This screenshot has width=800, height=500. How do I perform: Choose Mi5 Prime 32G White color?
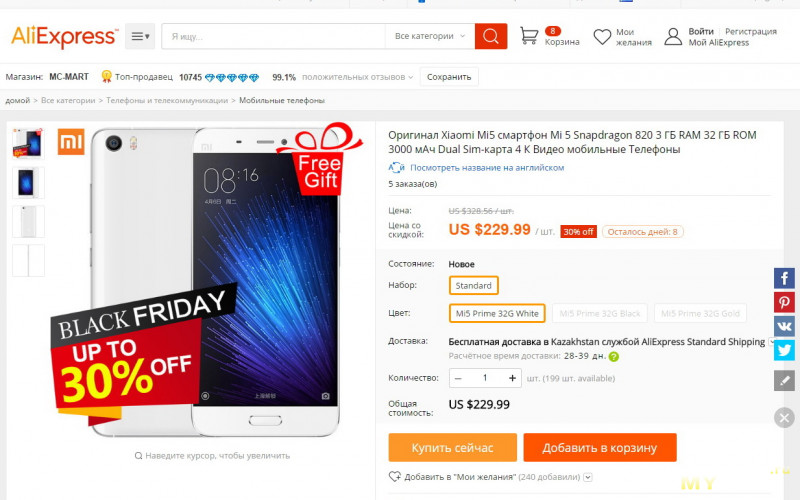(x=497, y=313)
